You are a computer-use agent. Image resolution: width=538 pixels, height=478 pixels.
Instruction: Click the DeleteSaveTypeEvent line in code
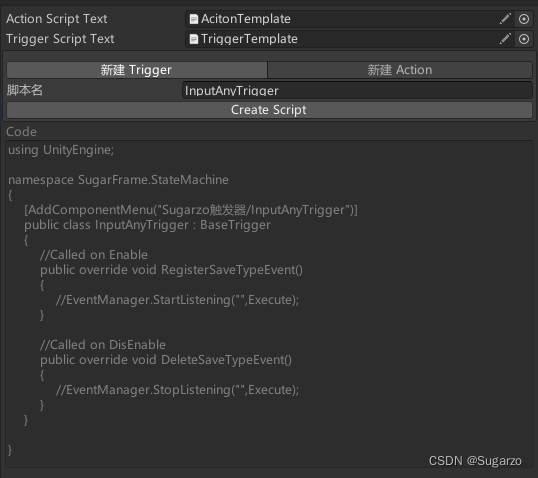click(166, 360)
